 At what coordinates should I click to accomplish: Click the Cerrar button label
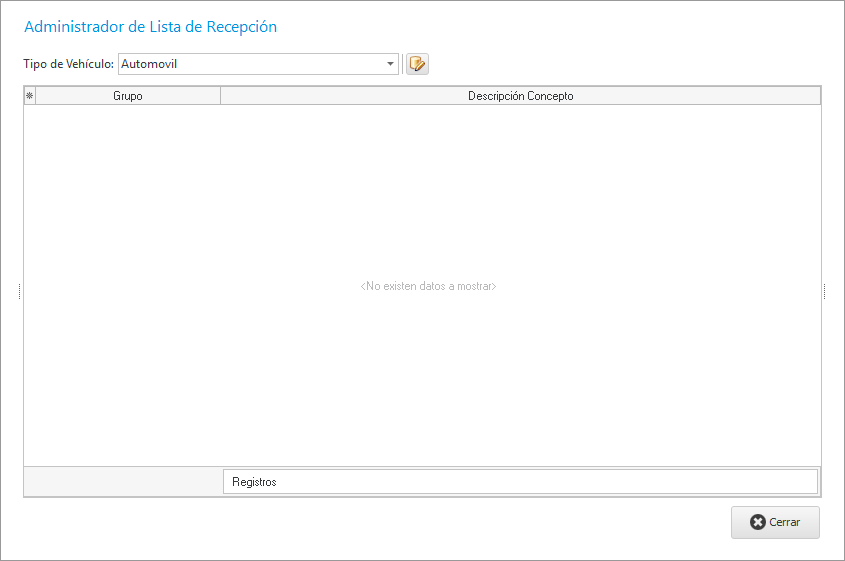point(785,522)
